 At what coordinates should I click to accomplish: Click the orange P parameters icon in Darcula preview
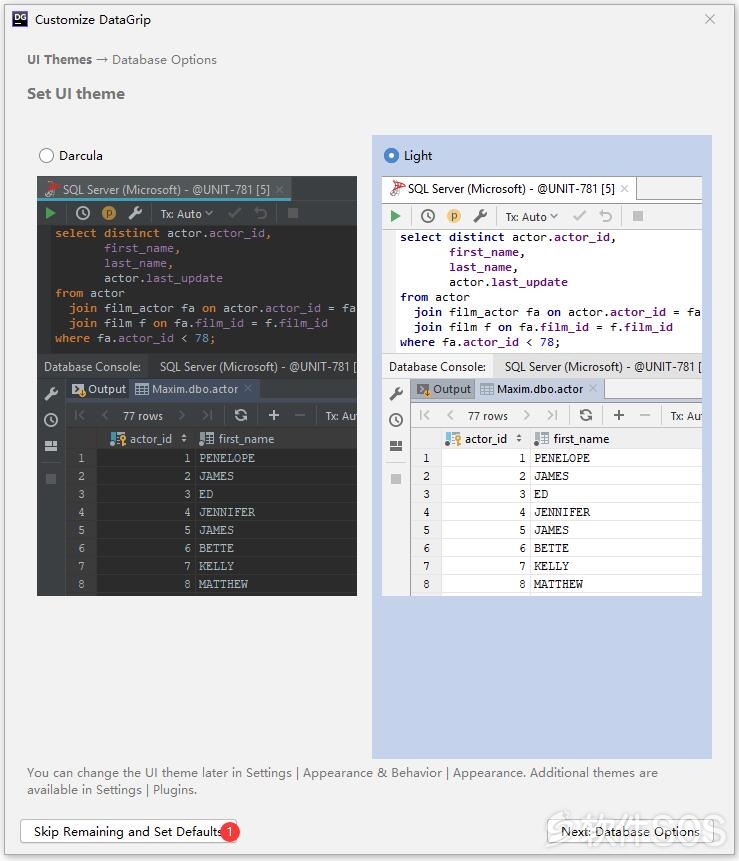[109, 213]
